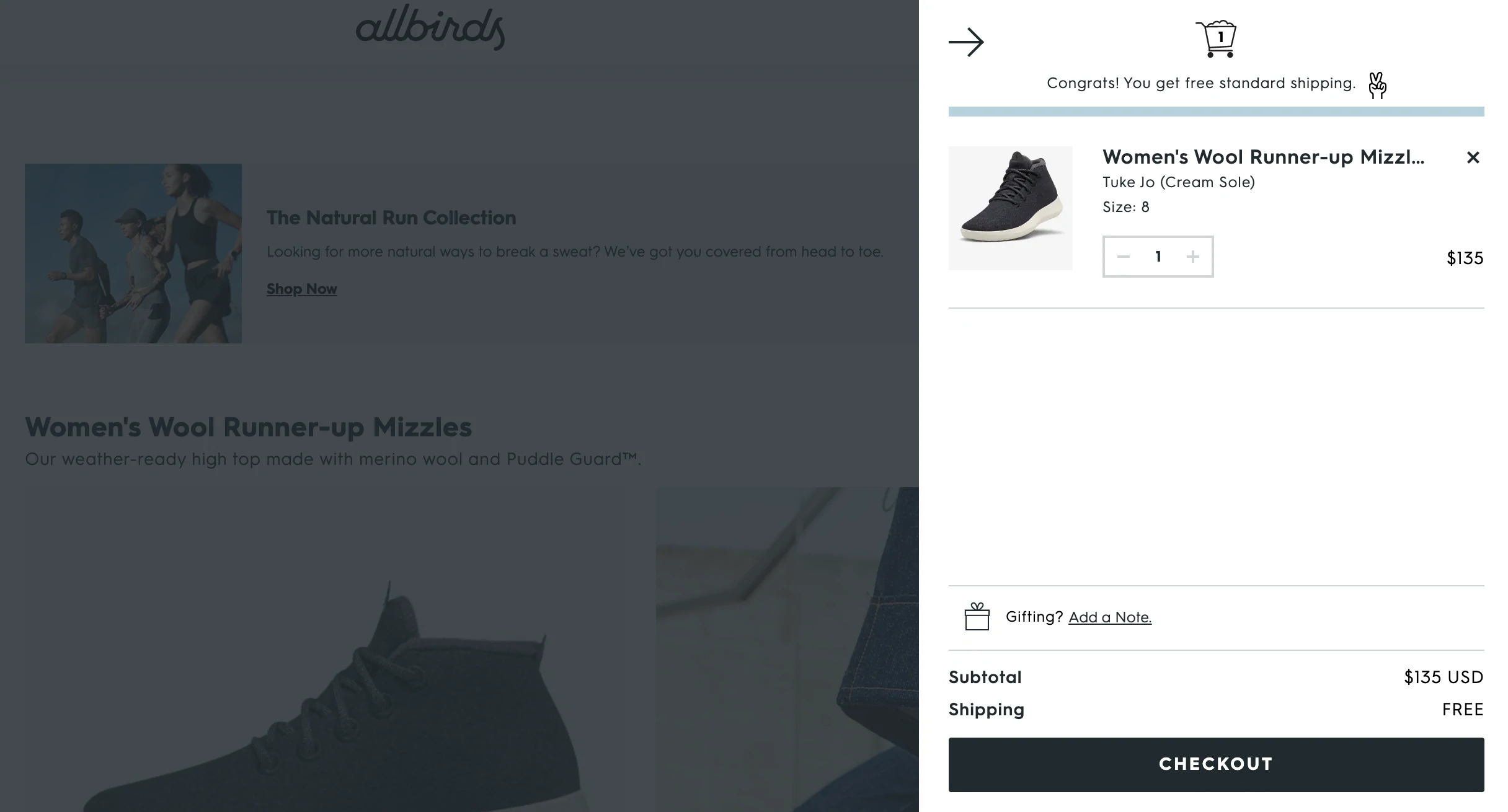The height and width of the screenshot is (812, 1508).
Task: Click the gift box icon
Action: (977, 617)
